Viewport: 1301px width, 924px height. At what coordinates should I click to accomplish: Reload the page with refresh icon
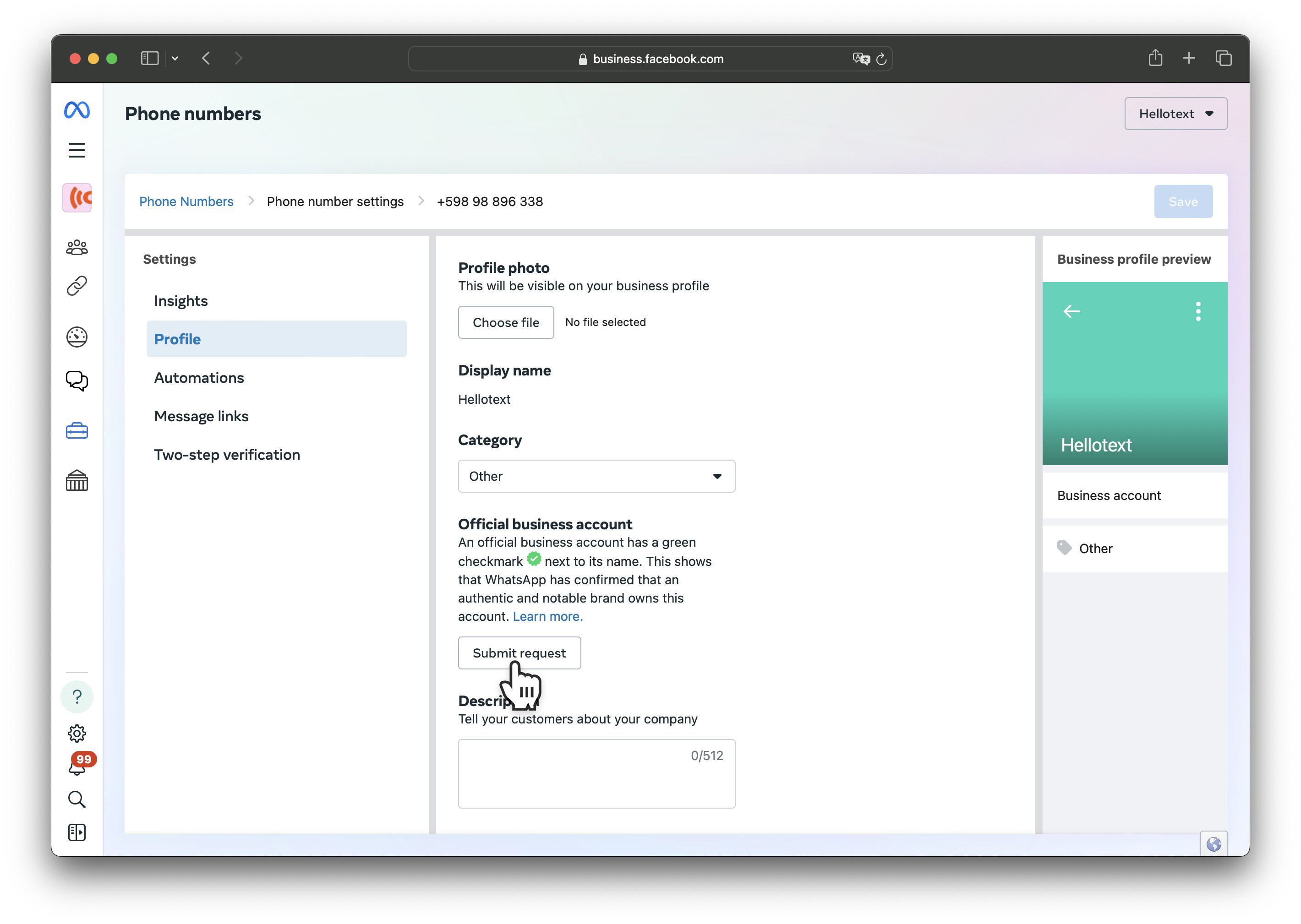pos(881,59)
